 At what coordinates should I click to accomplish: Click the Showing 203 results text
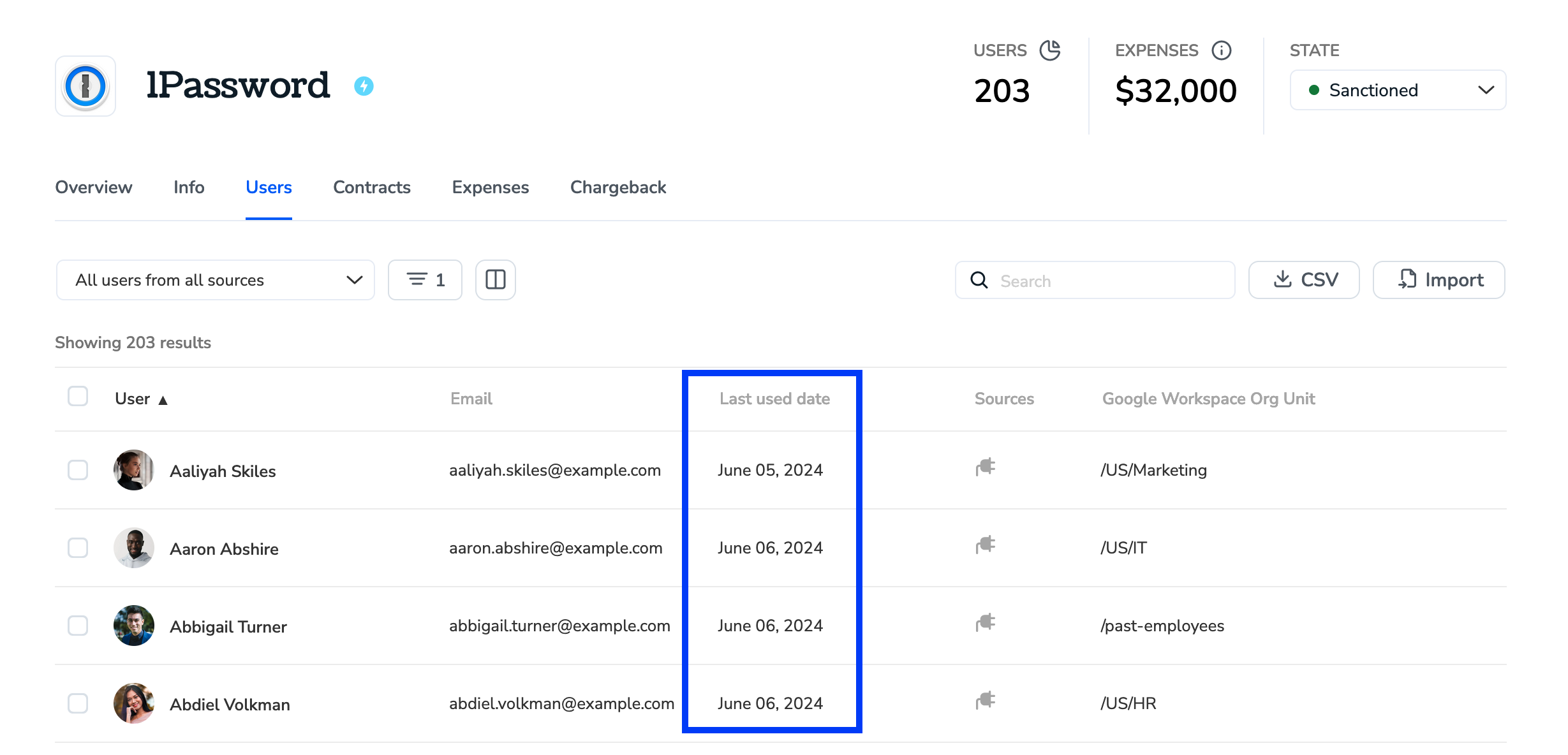click(133, 343)
